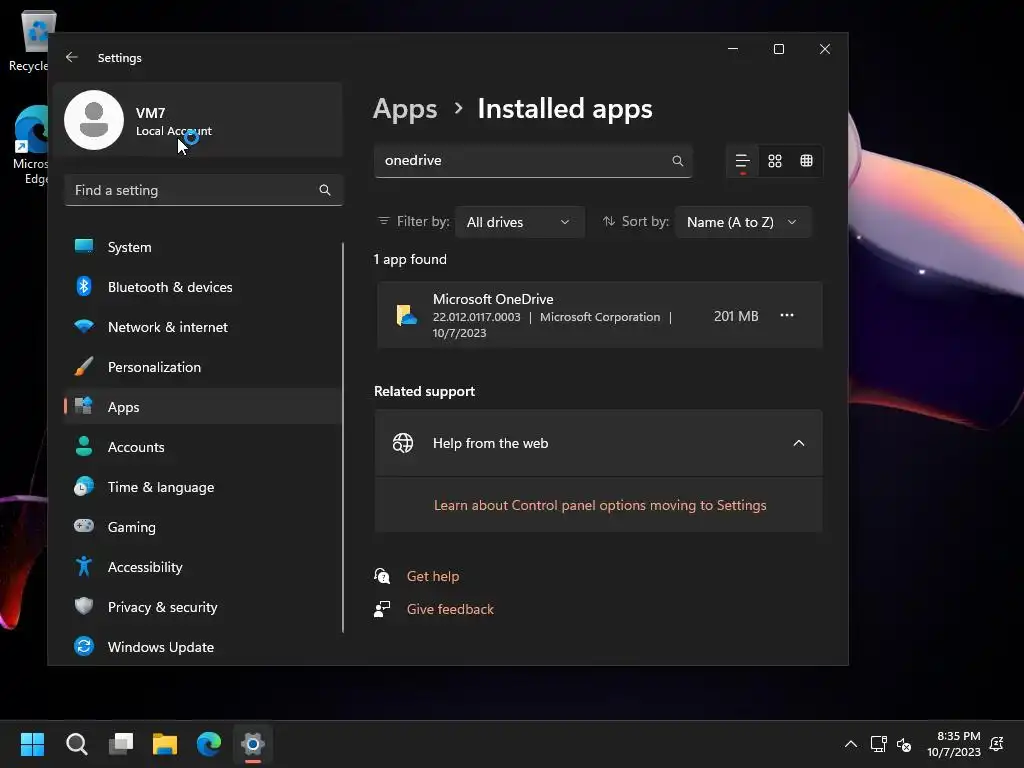The image size is (1024, 768).
Task: Open Network & internet settings
Action: [x=202, y=327]
